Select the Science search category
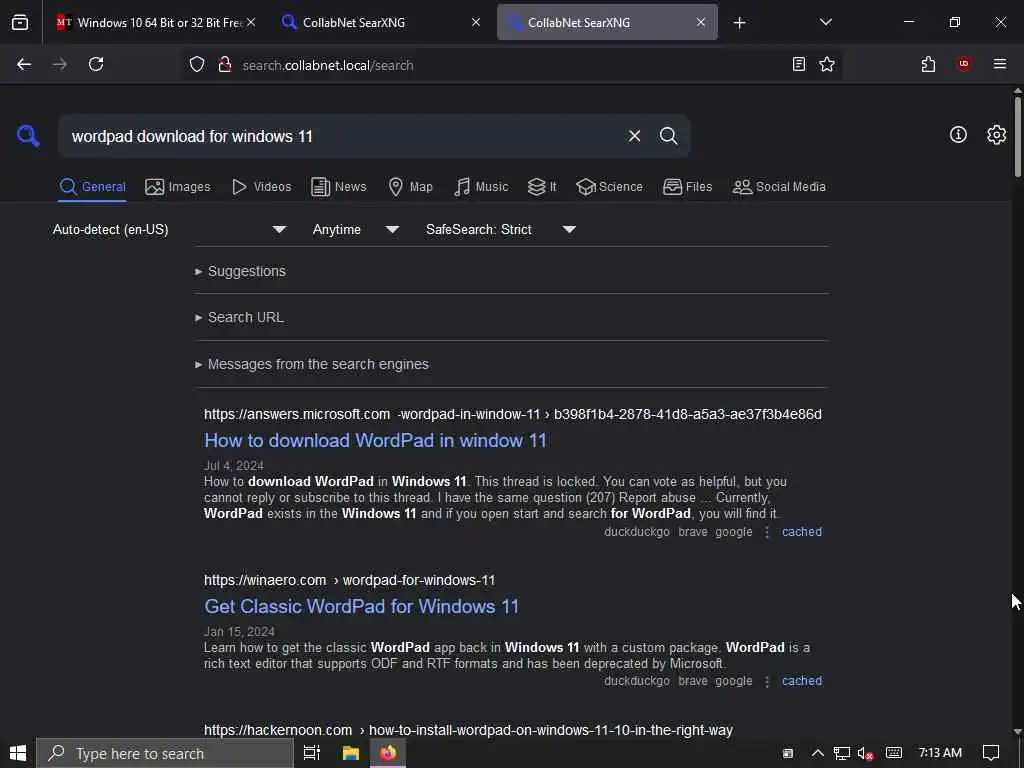 609,187
